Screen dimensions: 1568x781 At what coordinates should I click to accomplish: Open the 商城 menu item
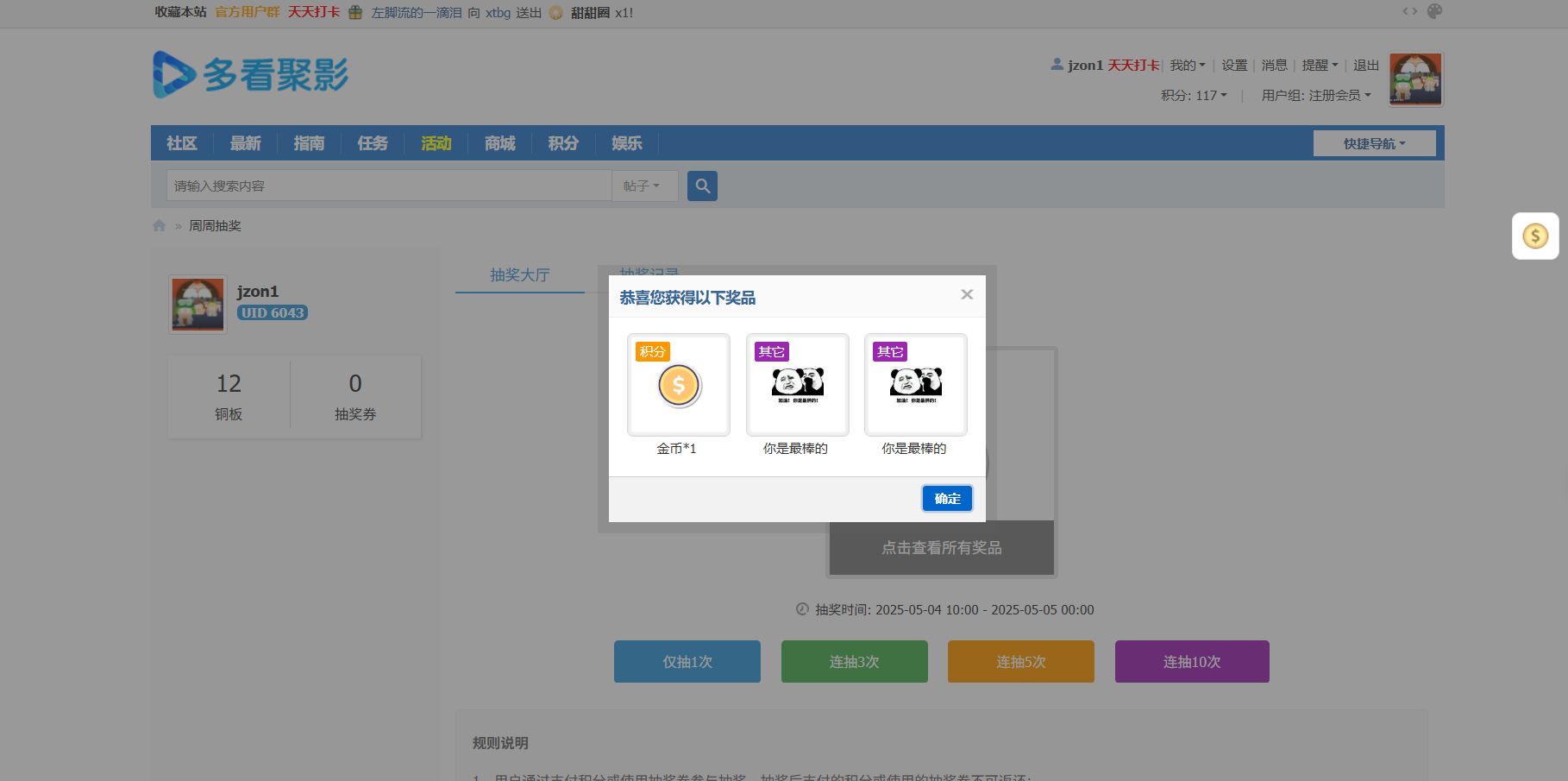499,142
